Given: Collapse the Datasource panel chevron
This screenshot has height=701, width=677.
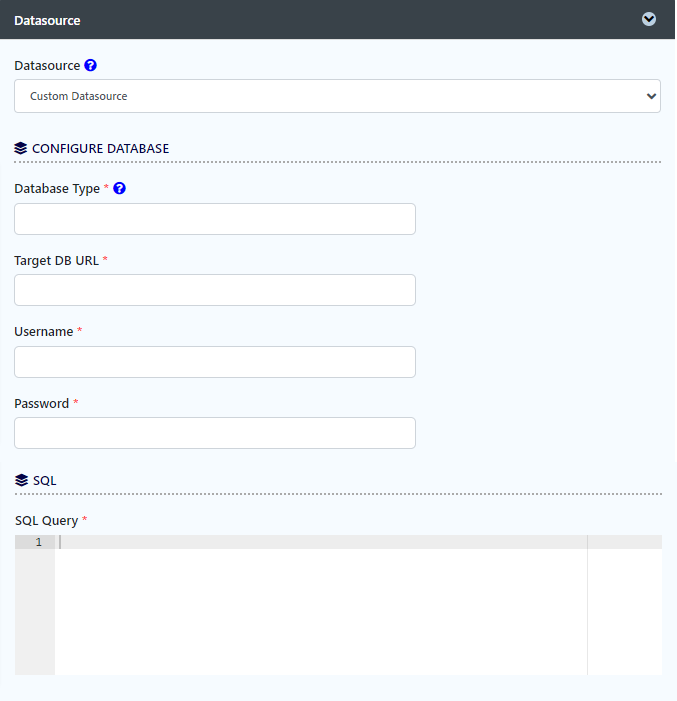Looking at the screenshot, I should 649,19.
